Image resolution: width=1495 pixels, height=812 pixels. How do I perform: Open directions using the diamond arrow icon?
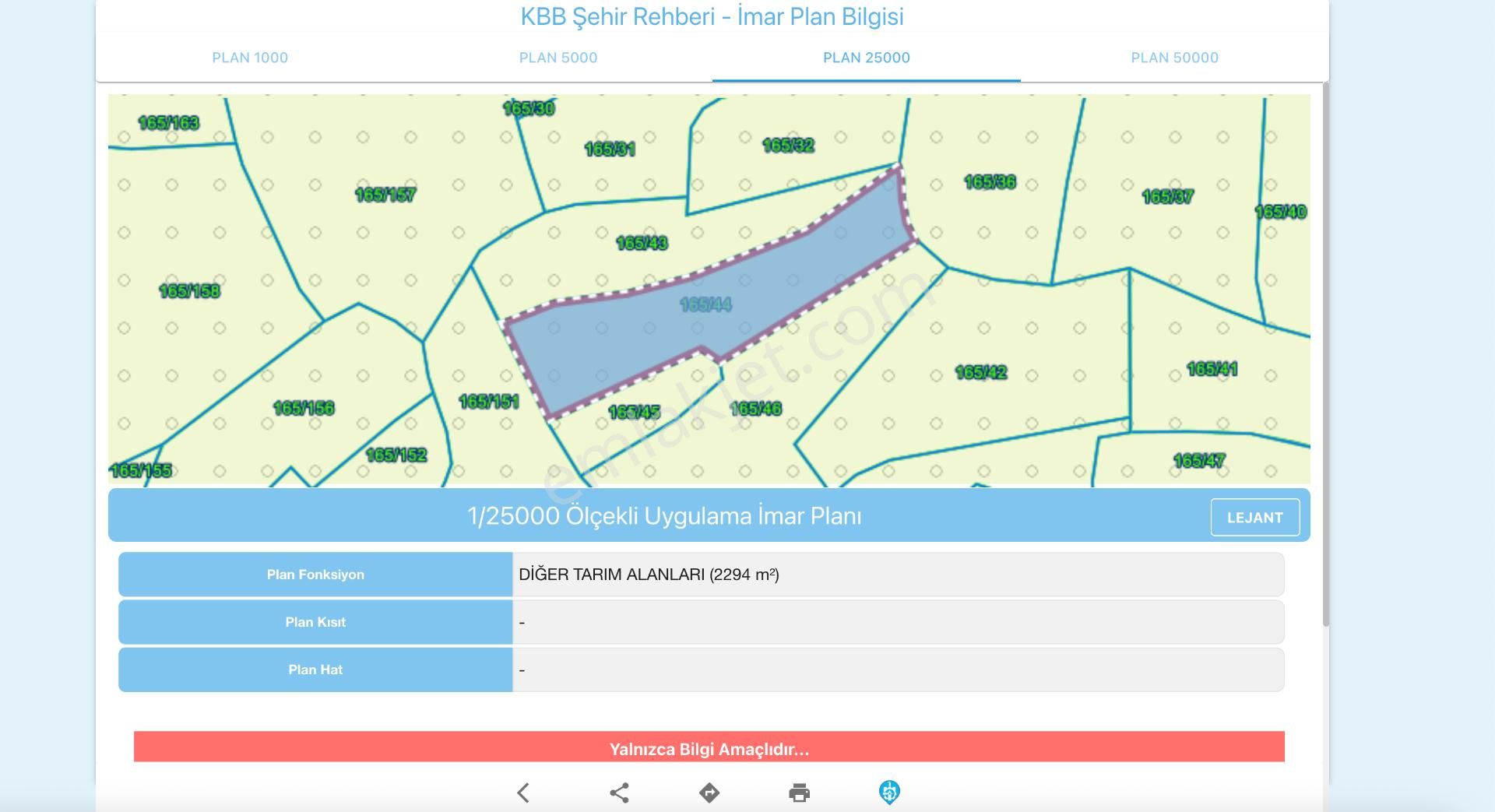coord(709,793)
